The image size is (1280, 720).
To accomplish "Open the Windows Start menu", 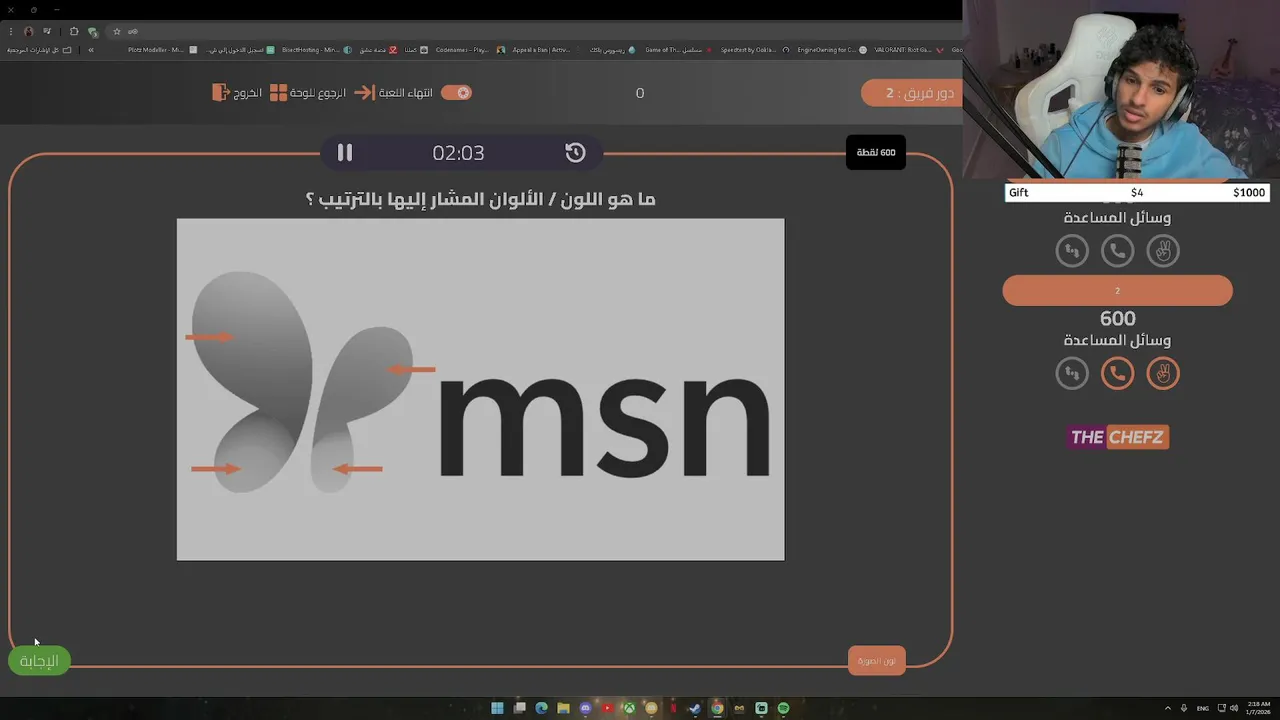I will 497,708.
